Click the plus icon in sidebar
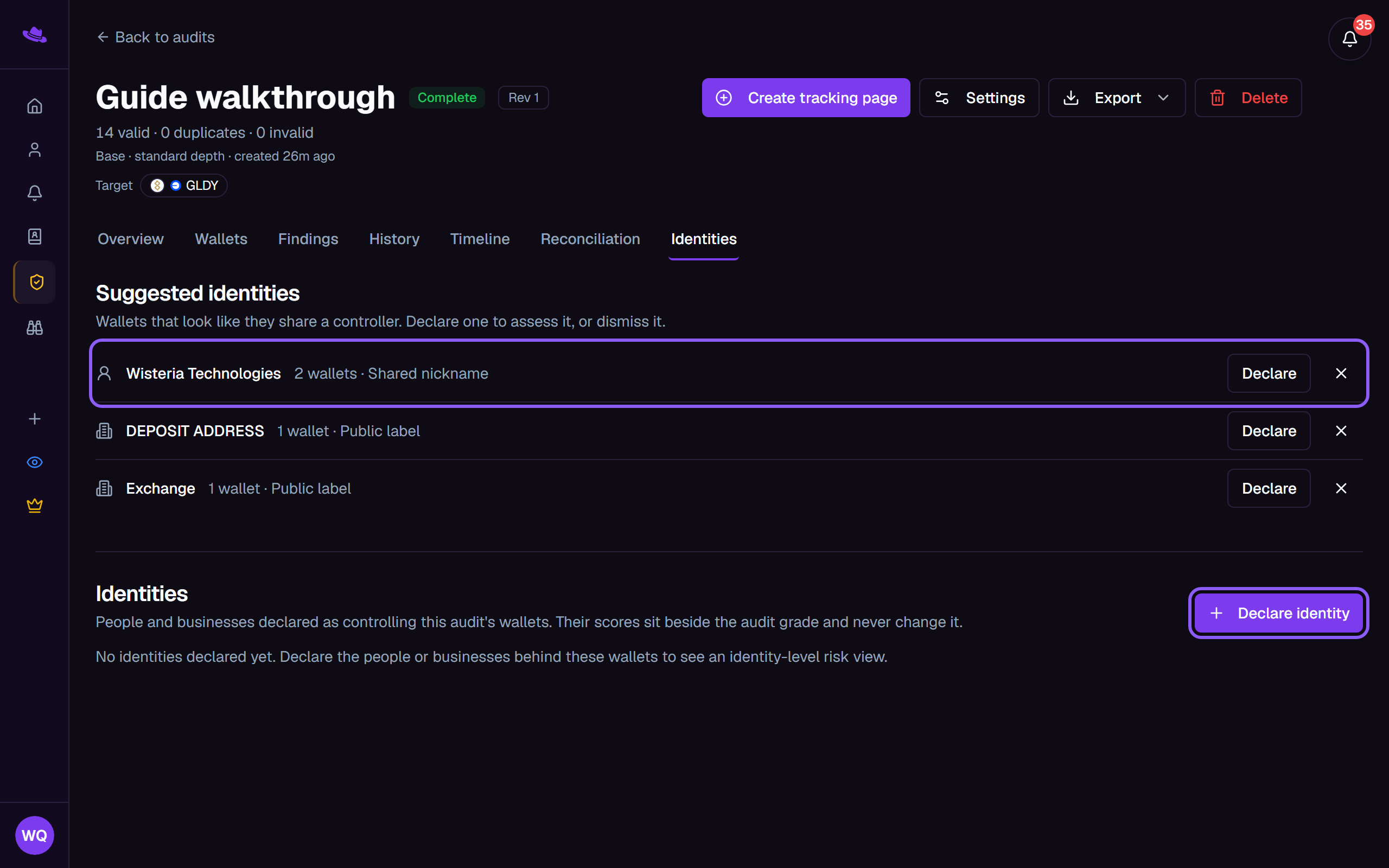This screenshot has width=1389, height=868. [34, 419]
